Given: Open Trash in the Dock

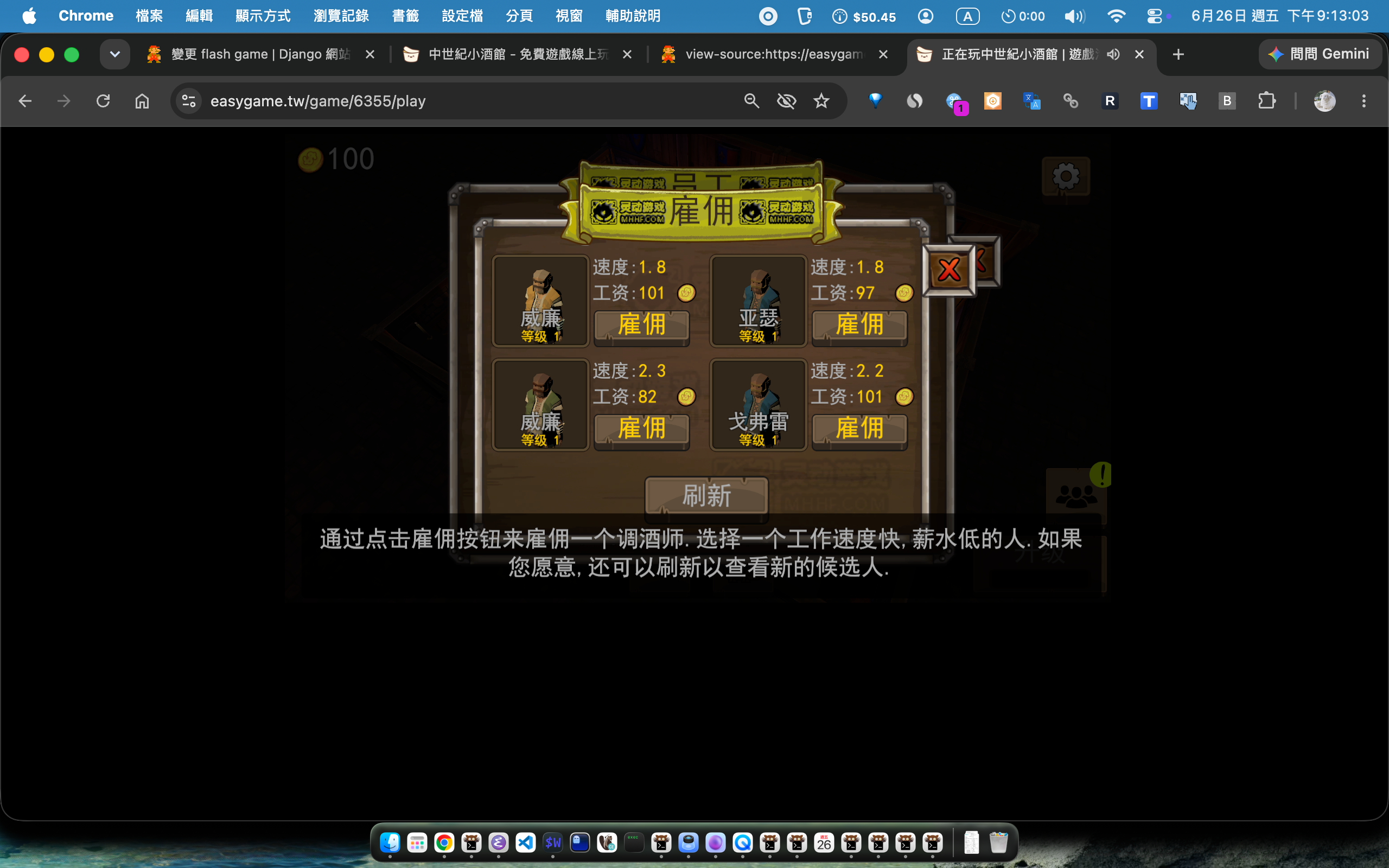Looking at the screenshot, I should 999,842.
